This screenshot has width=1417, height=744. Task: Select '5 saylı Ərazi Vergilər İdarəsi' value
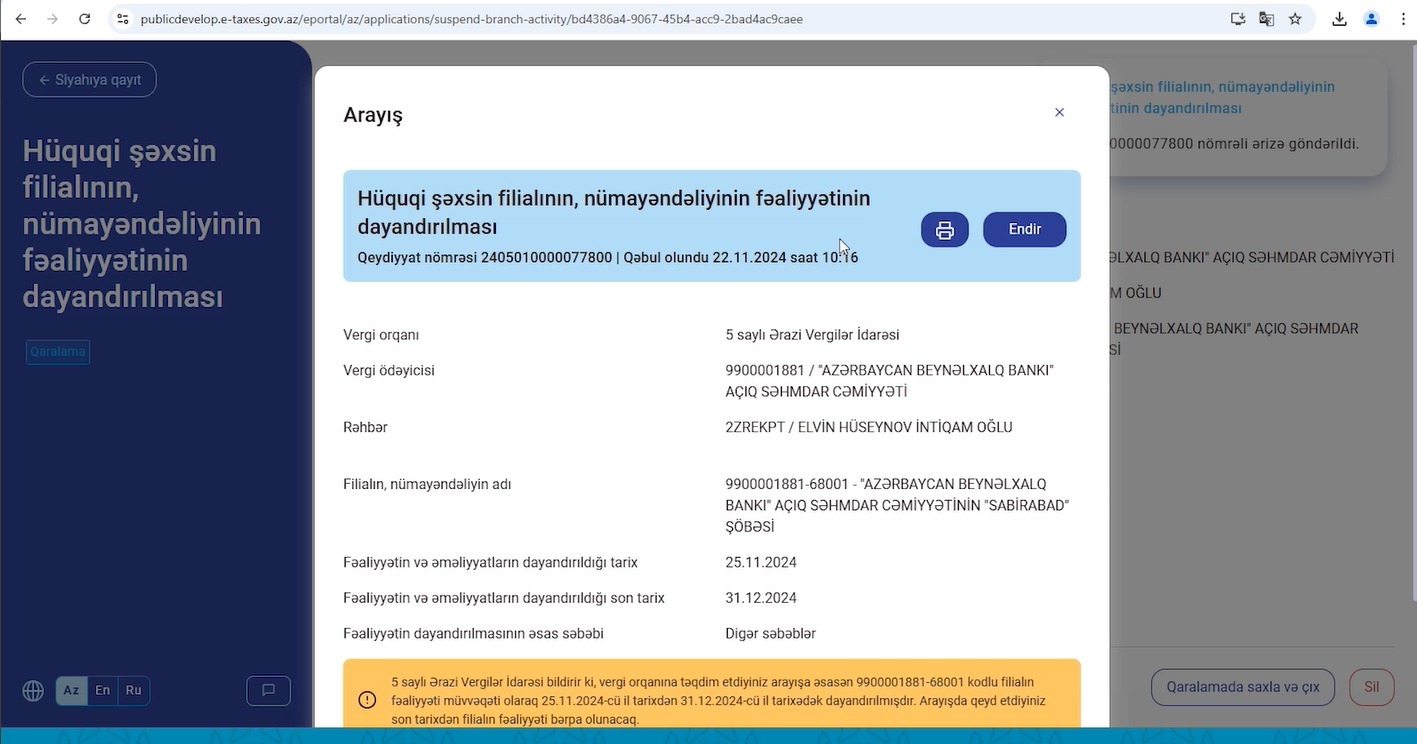[812, 335]
